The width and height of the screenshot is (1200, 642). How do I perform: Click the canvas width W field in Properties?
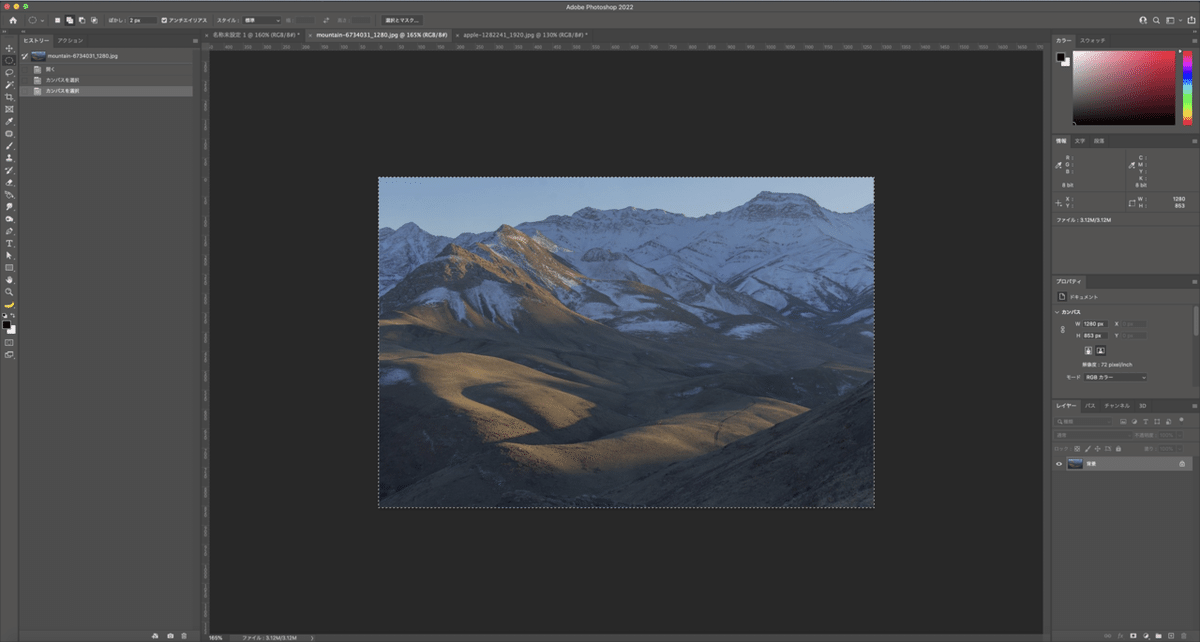pos(1096,324)
